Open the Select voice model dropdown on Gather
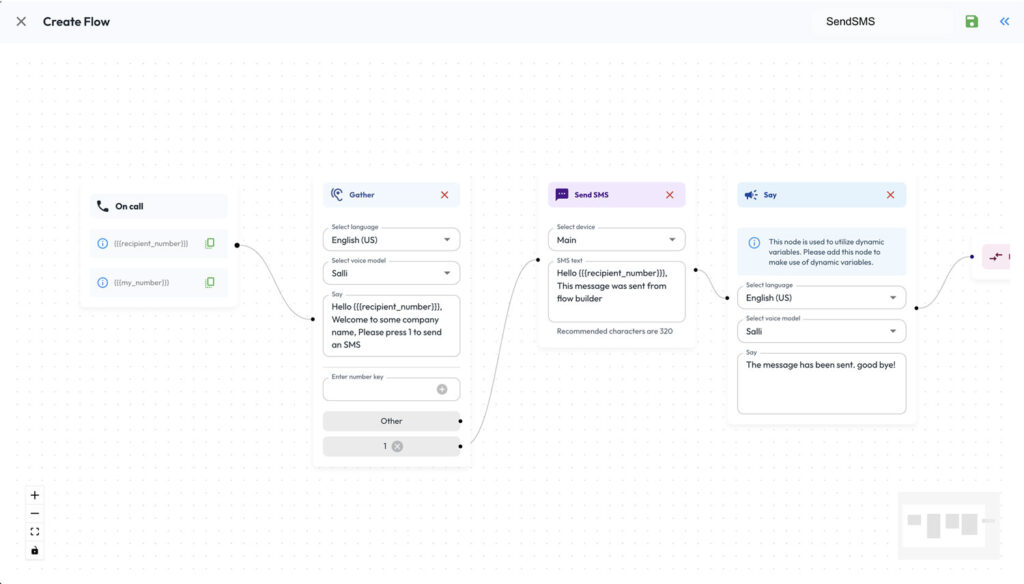The width and height of the screenshot is (1024, 584). point(391,272)
